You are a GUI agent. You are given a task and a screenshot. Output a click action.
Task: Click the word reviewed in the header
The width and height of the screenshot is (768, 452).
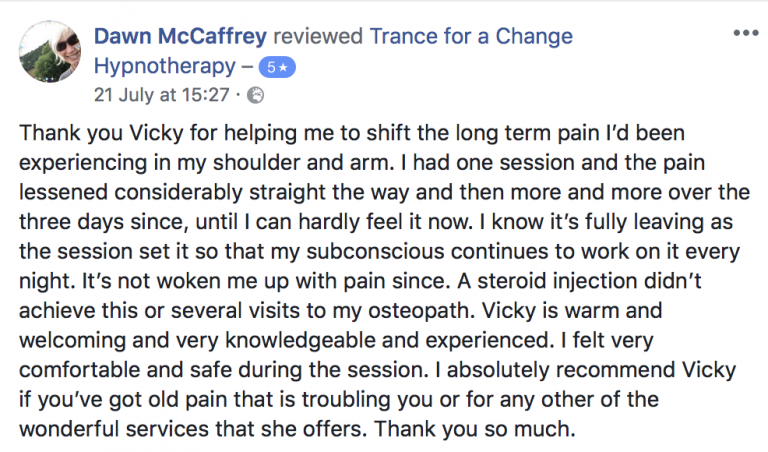click(x=318, y=36)
